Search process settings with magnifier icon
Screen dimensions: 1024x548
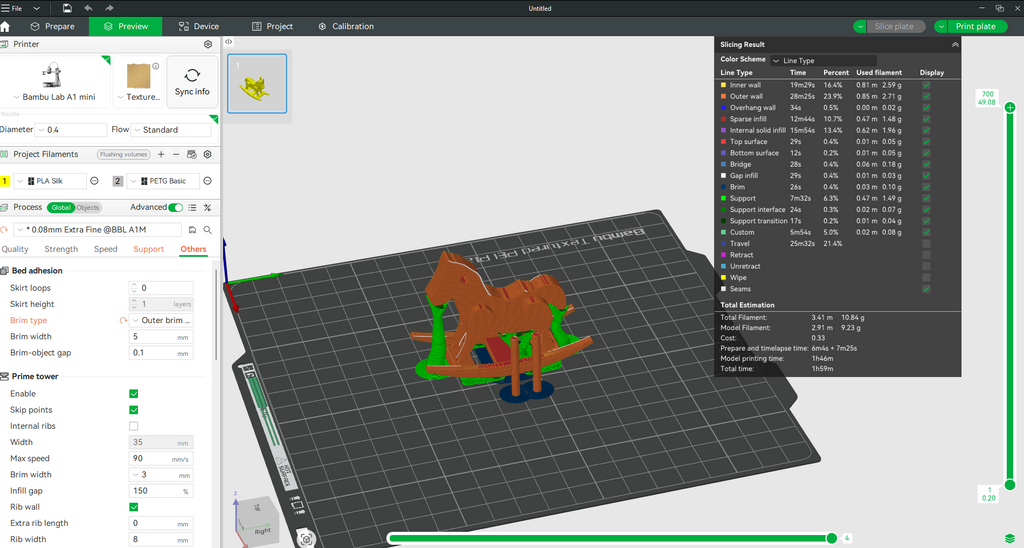pos(207,229)
